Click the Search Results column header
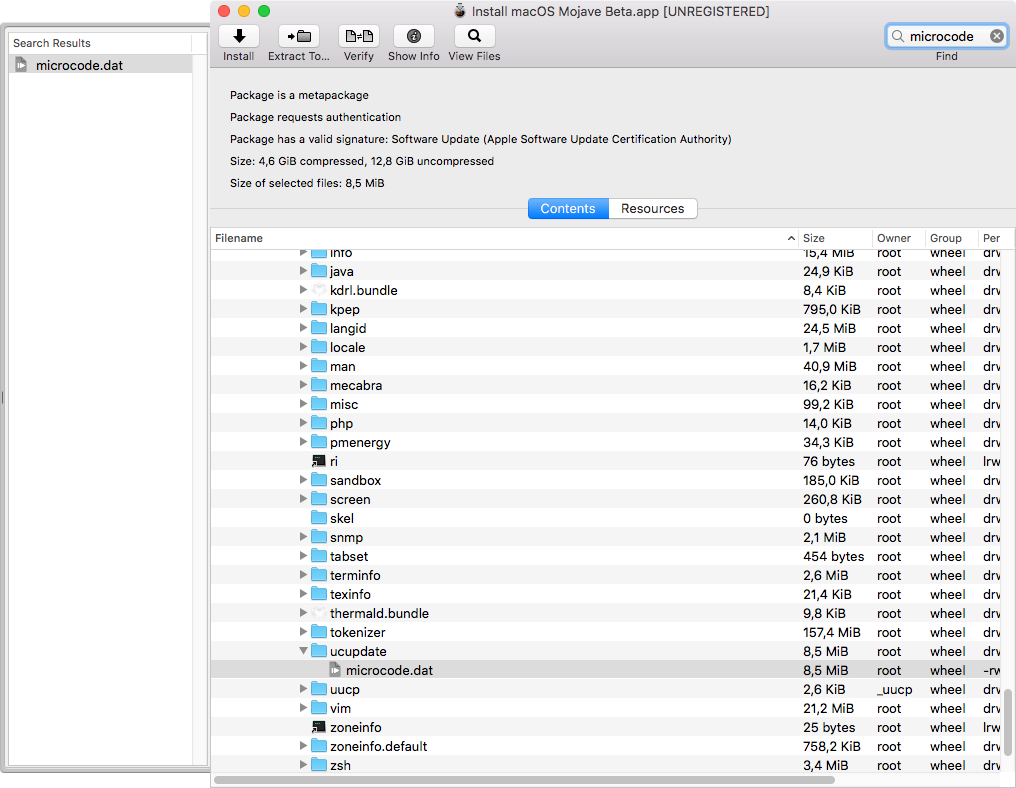1016x788 pixels. coord(100,43)
